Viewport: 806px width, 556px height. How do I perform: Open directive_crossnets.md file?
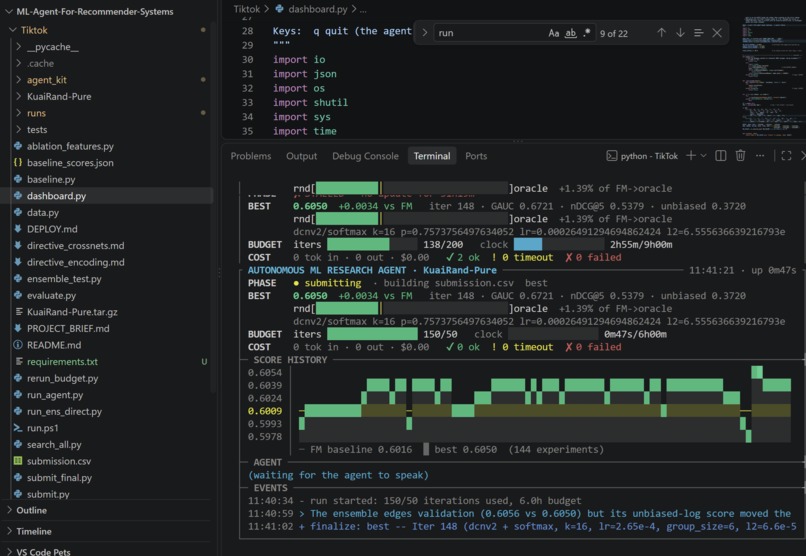(75, 245)
